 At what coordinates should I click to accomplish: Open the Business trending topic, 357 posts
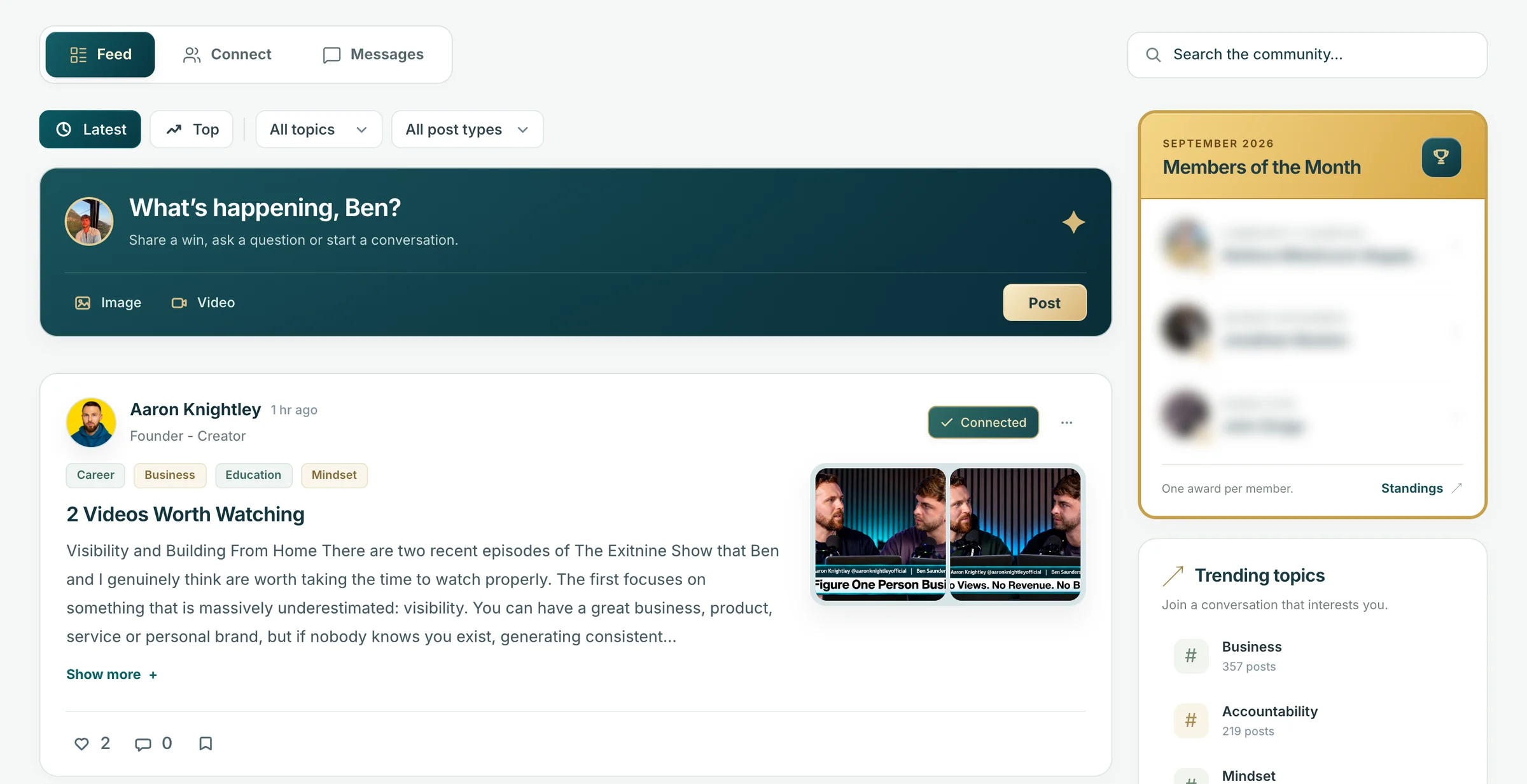pos(1312,656)
